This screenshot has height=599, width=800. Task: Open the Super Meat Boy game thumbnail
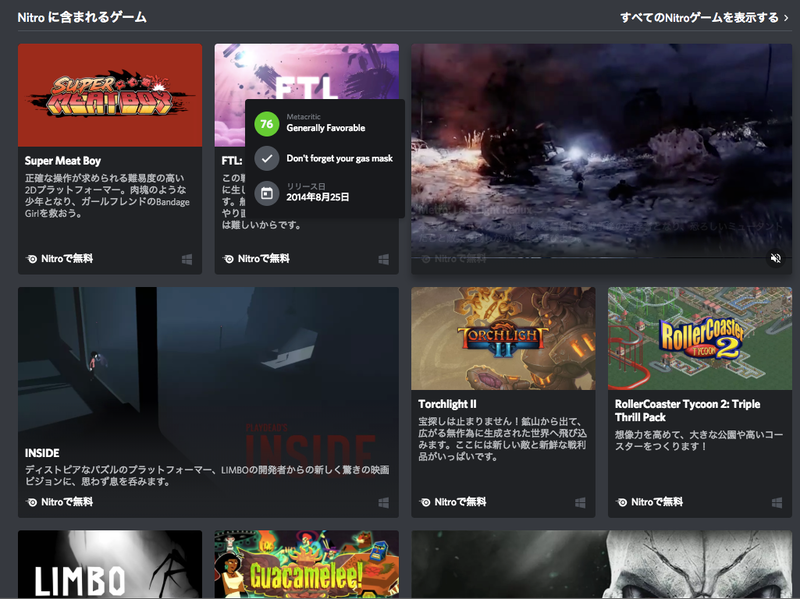pos(108,94)
